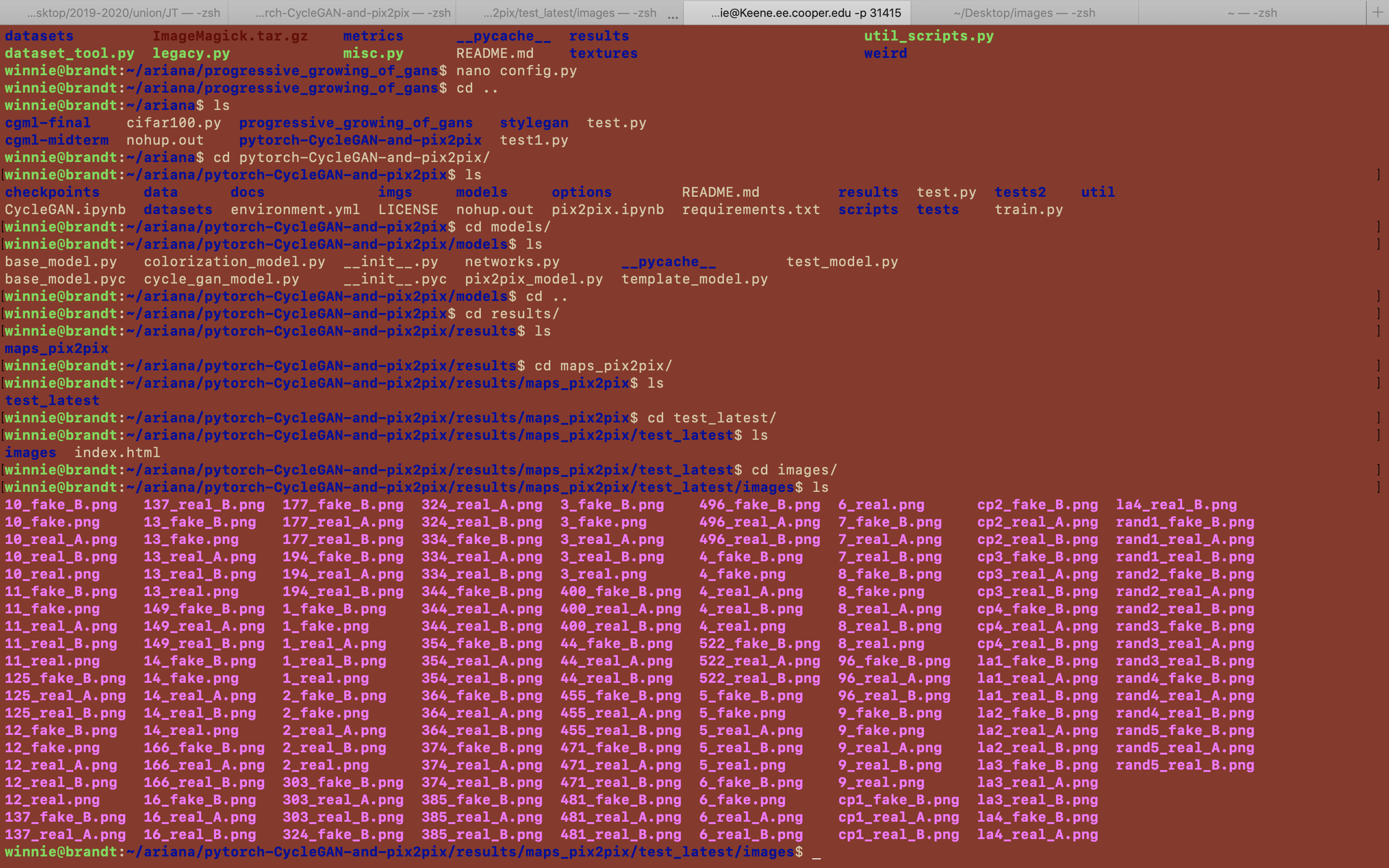This screenshot has height=868, width=1389.
Task: Click the cgml-final directory name
Action: click(x=48, y=123)
